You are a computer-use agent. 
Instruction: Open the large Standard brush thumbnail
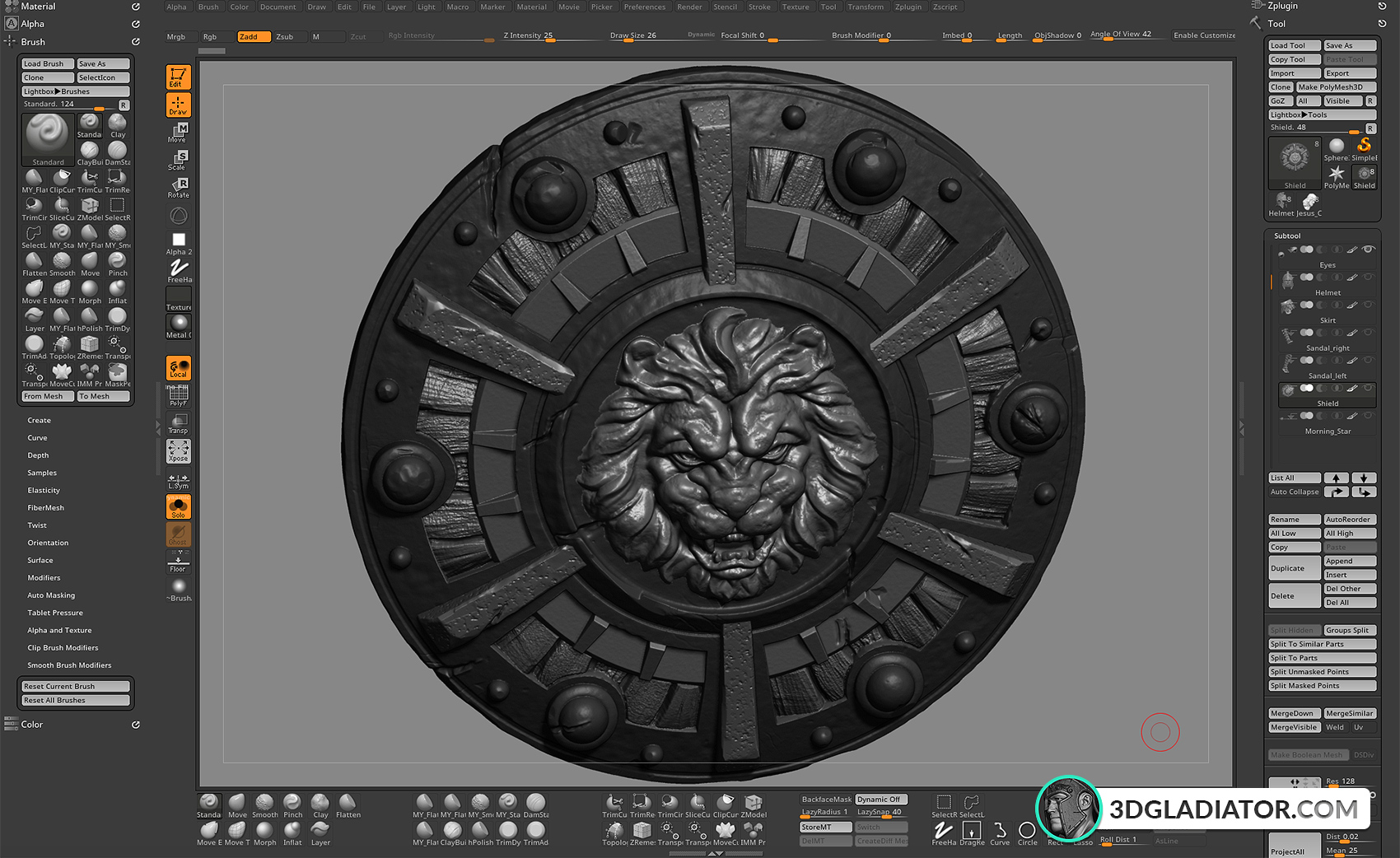[x=48, y=139]
